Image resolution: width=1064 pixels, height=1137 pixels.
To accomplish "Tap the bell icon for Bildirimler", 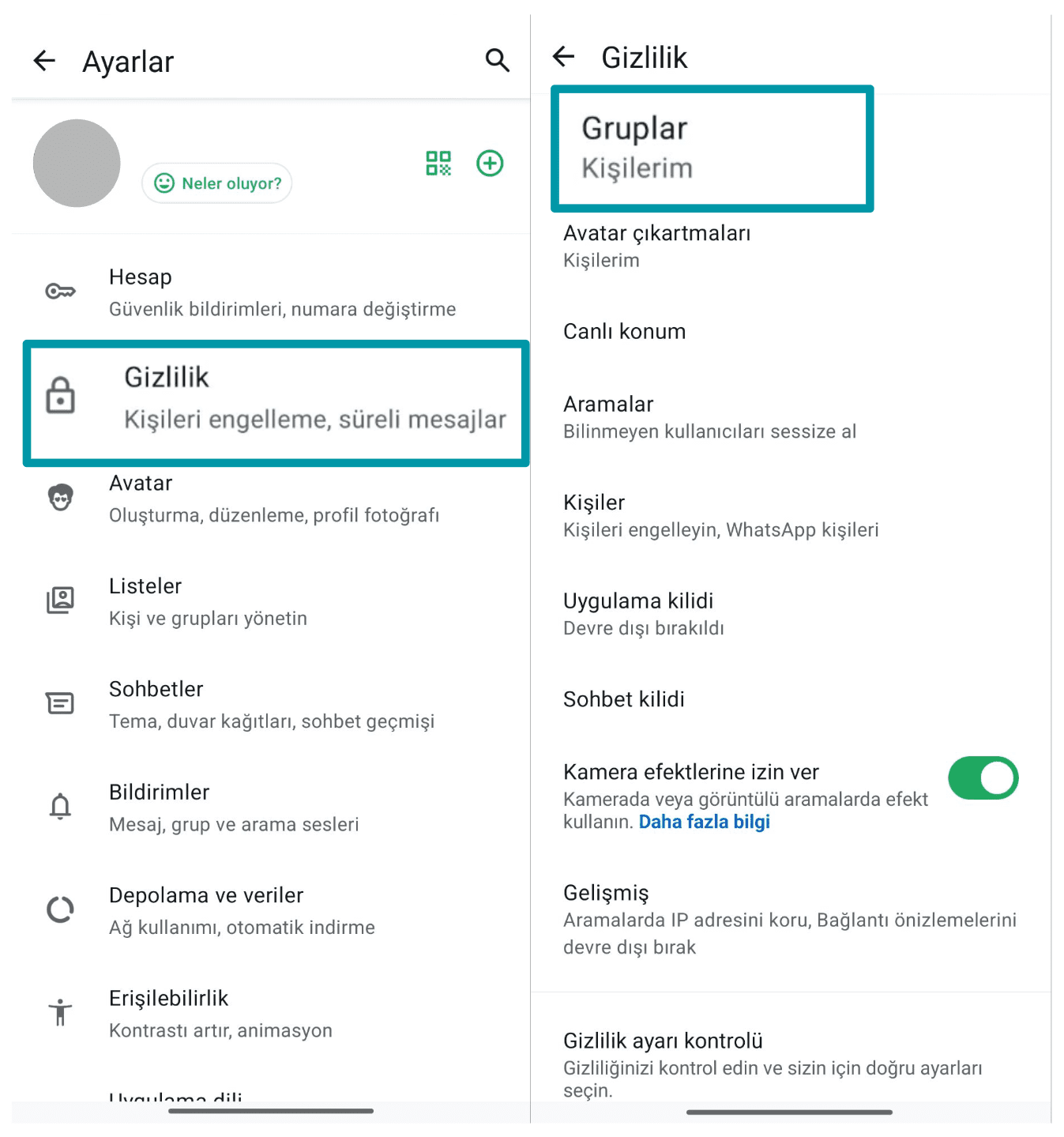I will click(61, 807).
